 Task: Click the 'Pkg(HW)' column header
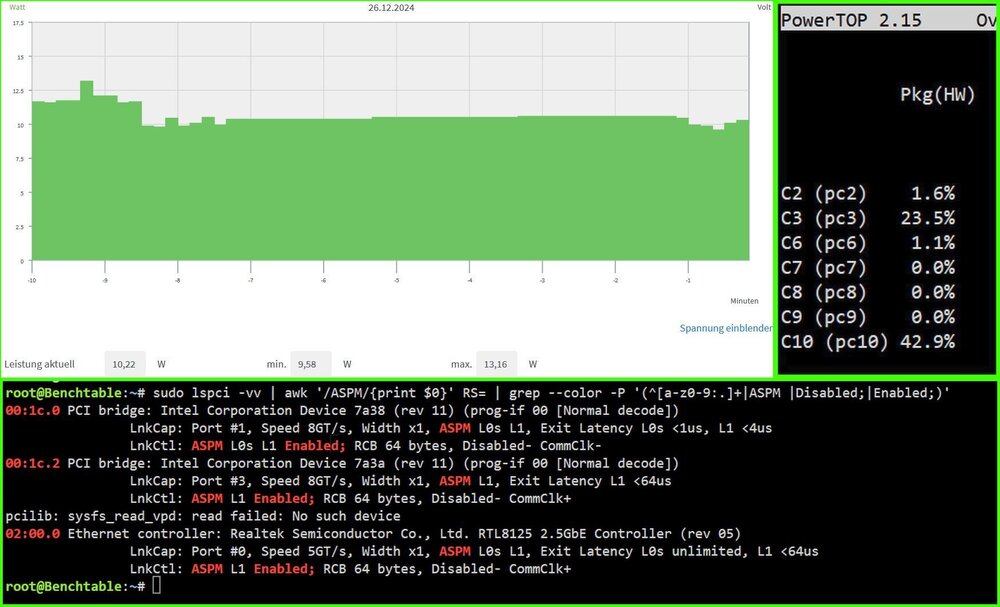point(938,95)
